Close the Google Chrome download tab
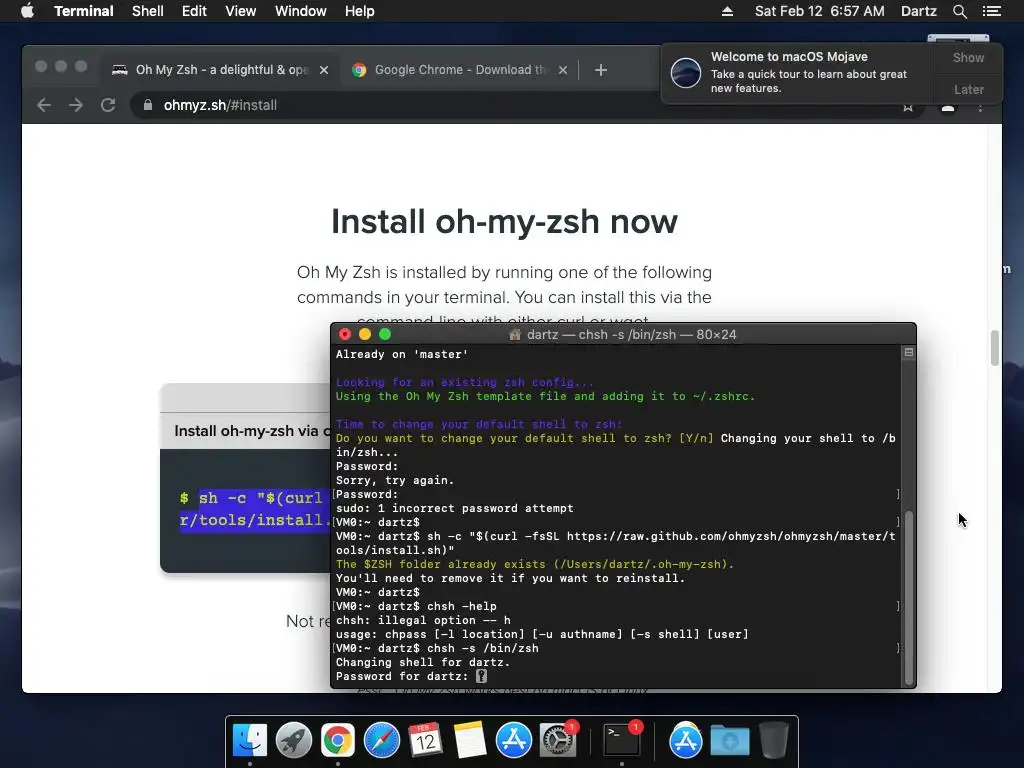The image size is (1024, 768). (563, 70)
